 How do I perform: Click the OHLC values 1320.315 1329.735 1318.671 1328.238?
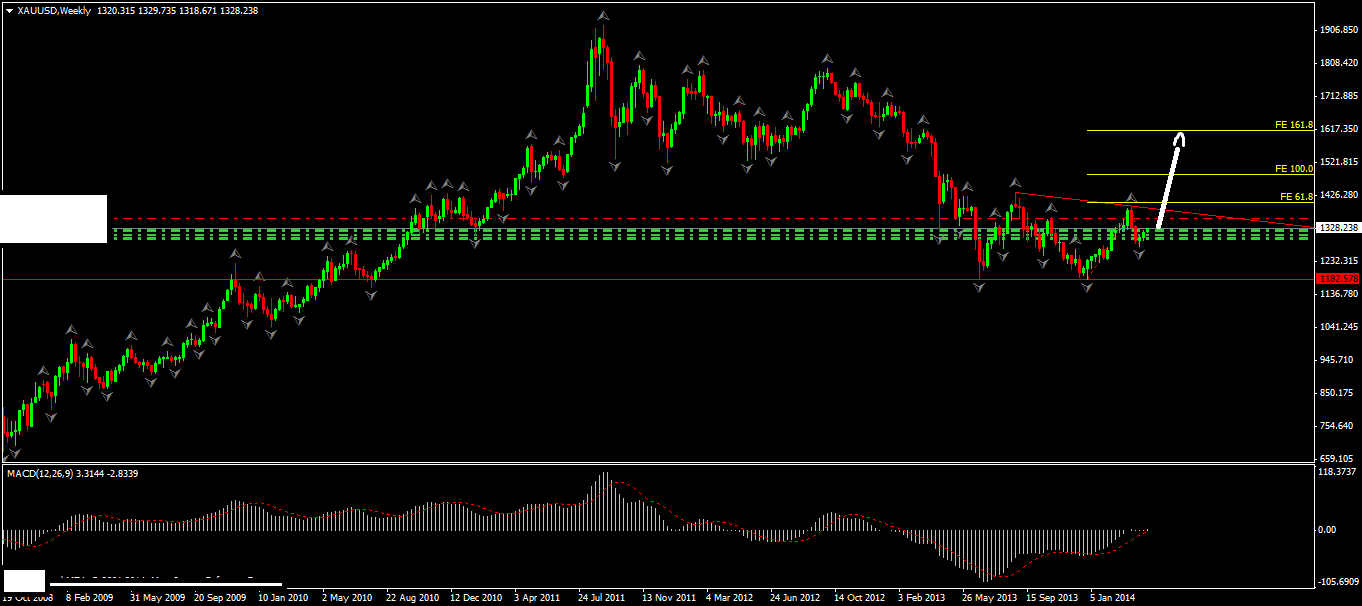pyautogui.click(x=177, y=10)
